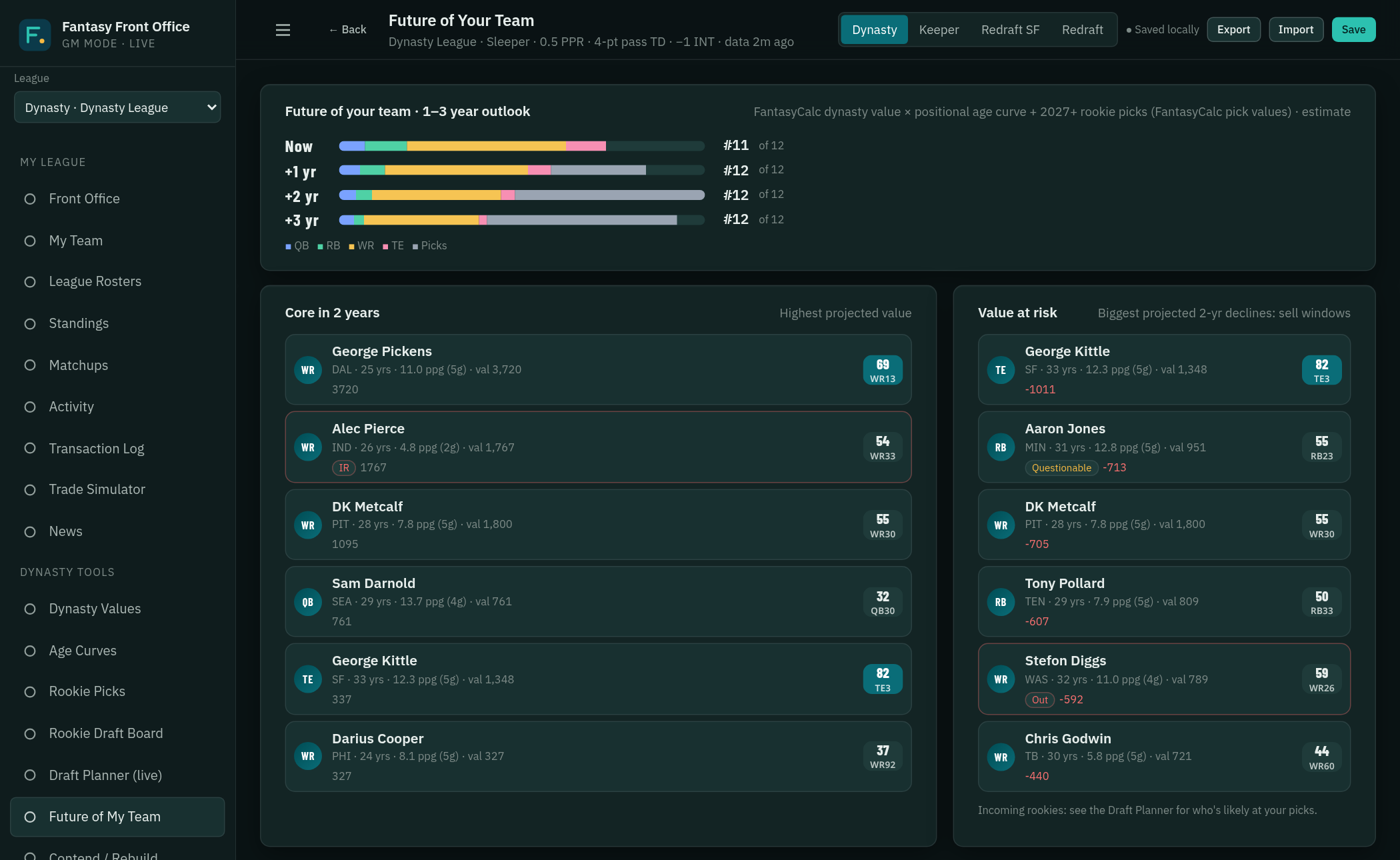The height and width of the screenshot is (860, 1400).
Task: Click the TE badge in Core list's George Kittle row
Action: click(x=308, y=679)
